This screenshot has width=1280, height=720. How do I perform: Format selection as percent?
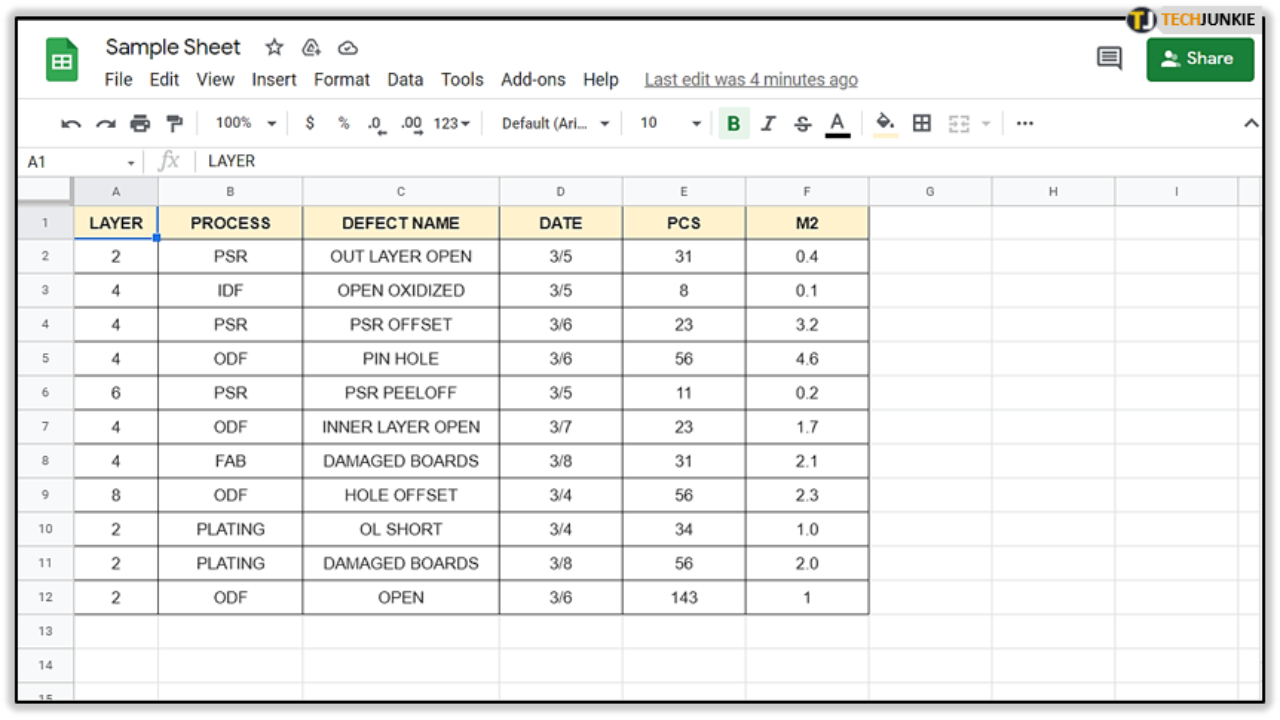click(x=345, y=122)
